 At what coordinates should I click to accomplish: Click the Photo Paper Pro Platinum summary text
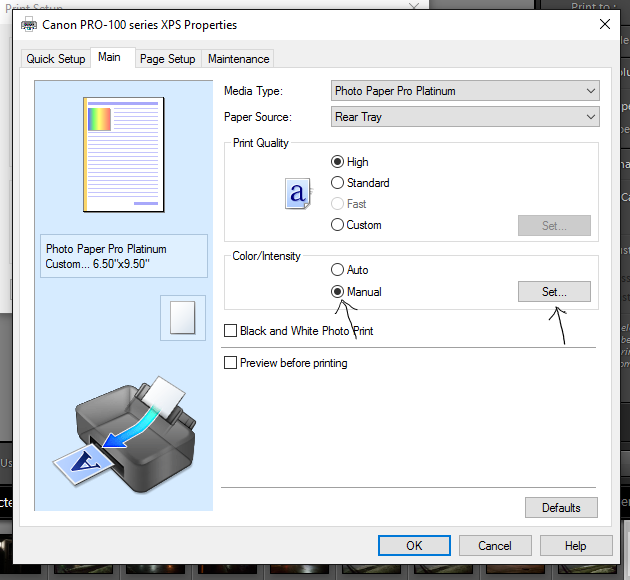[x=106, y=249]
